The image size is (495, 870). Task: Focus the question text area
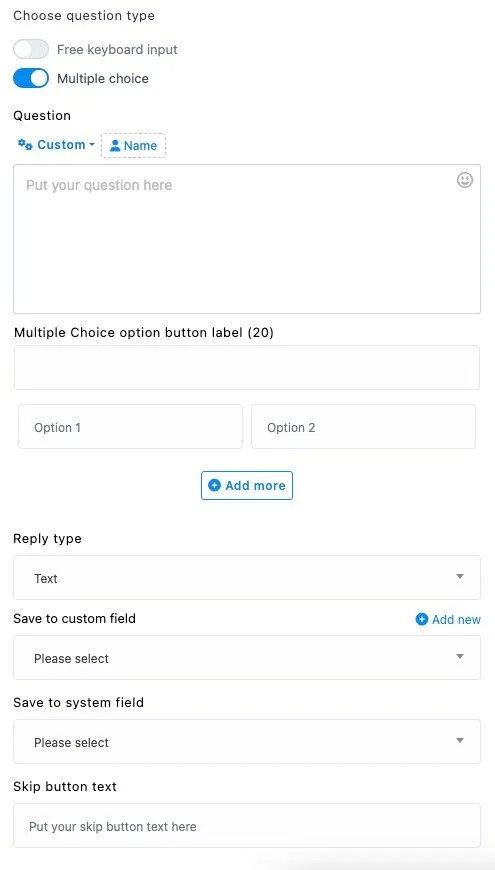click(247, 239)
